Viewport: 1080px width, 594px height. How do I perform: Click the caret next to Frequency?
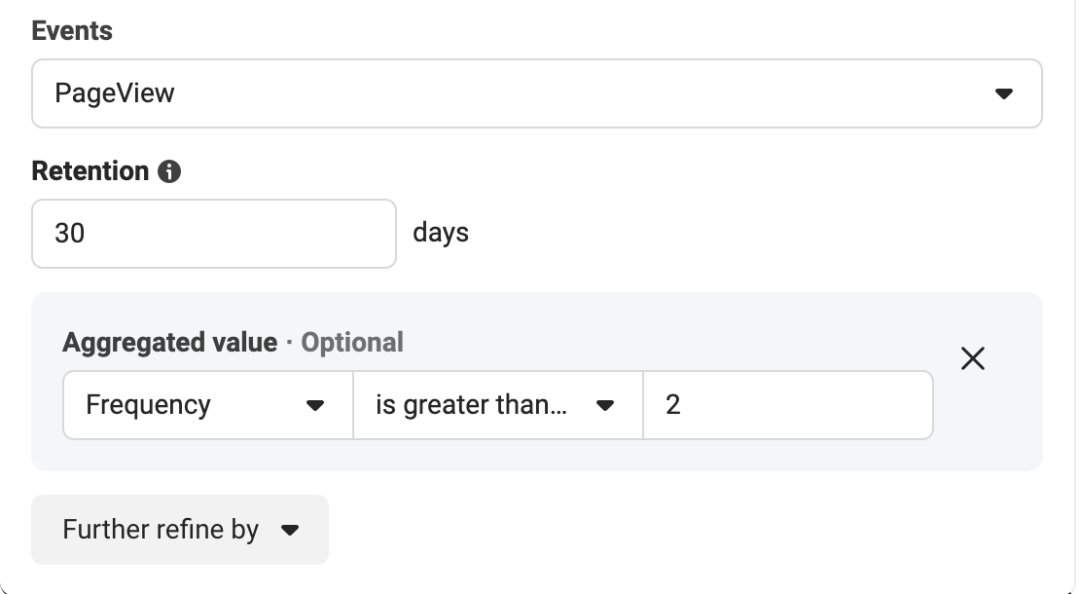click(x=315, y=406)
